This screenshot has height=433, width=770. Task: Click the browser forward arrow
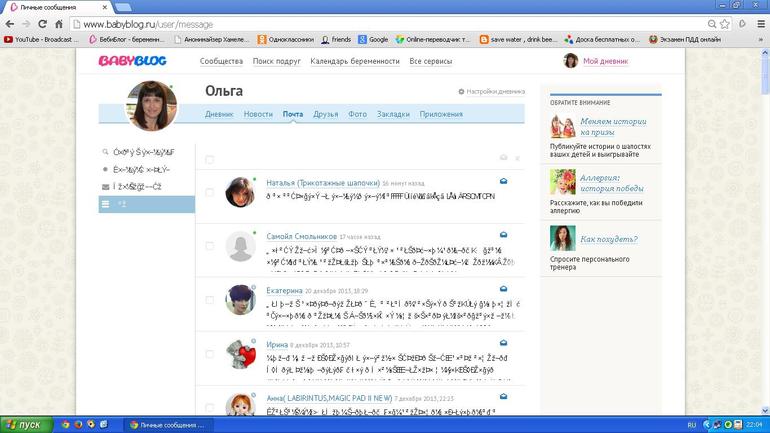[26, 24]
